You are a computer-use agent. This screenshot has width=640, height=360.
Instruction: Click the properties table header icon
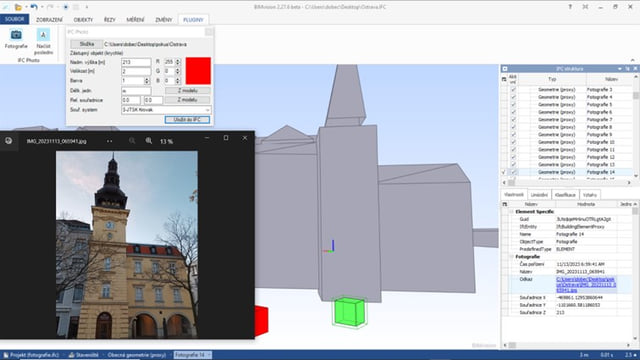point(505,204)
